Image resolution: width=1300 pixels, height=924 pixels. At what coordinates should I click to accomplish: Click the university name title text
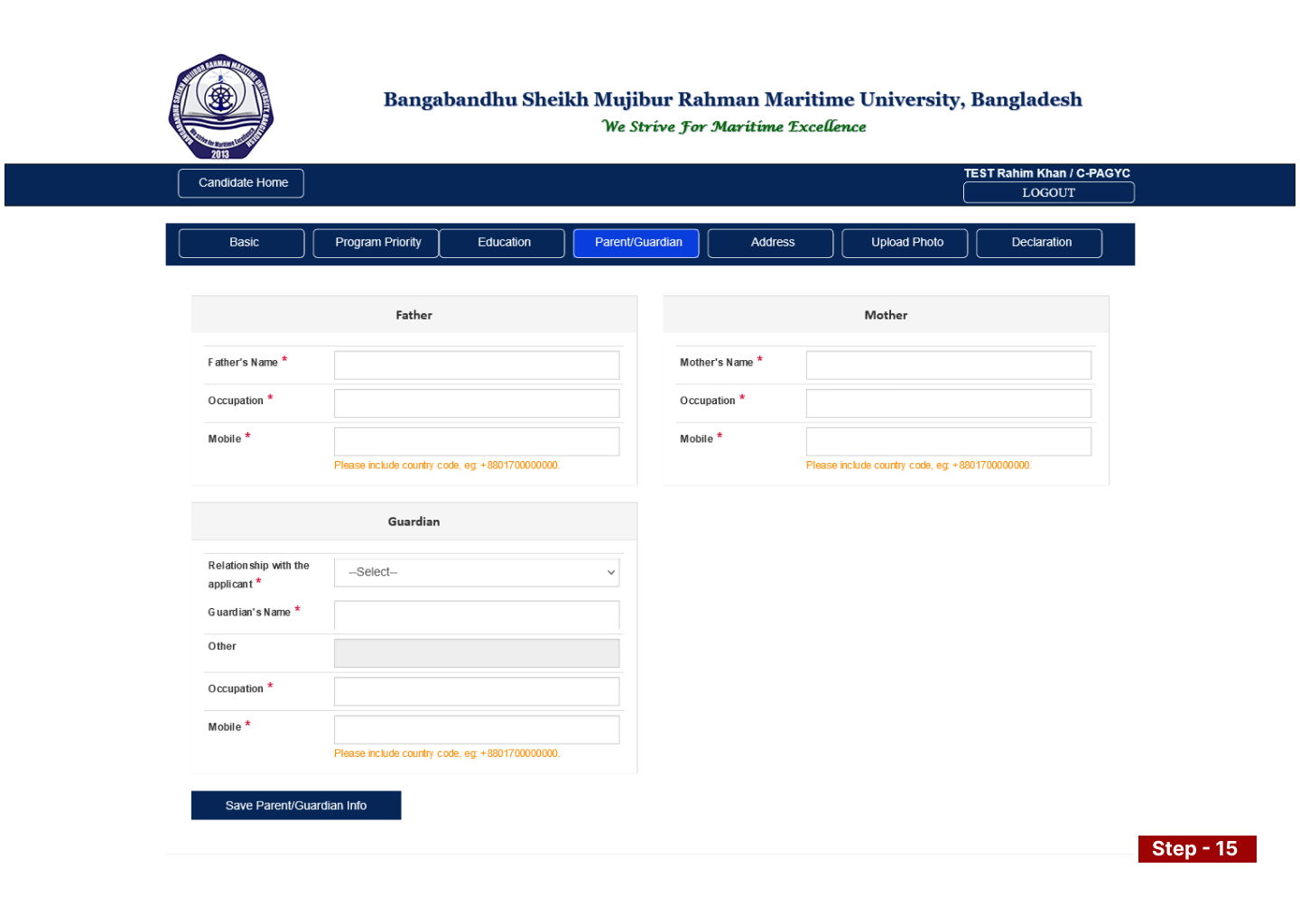pos(732,99)
